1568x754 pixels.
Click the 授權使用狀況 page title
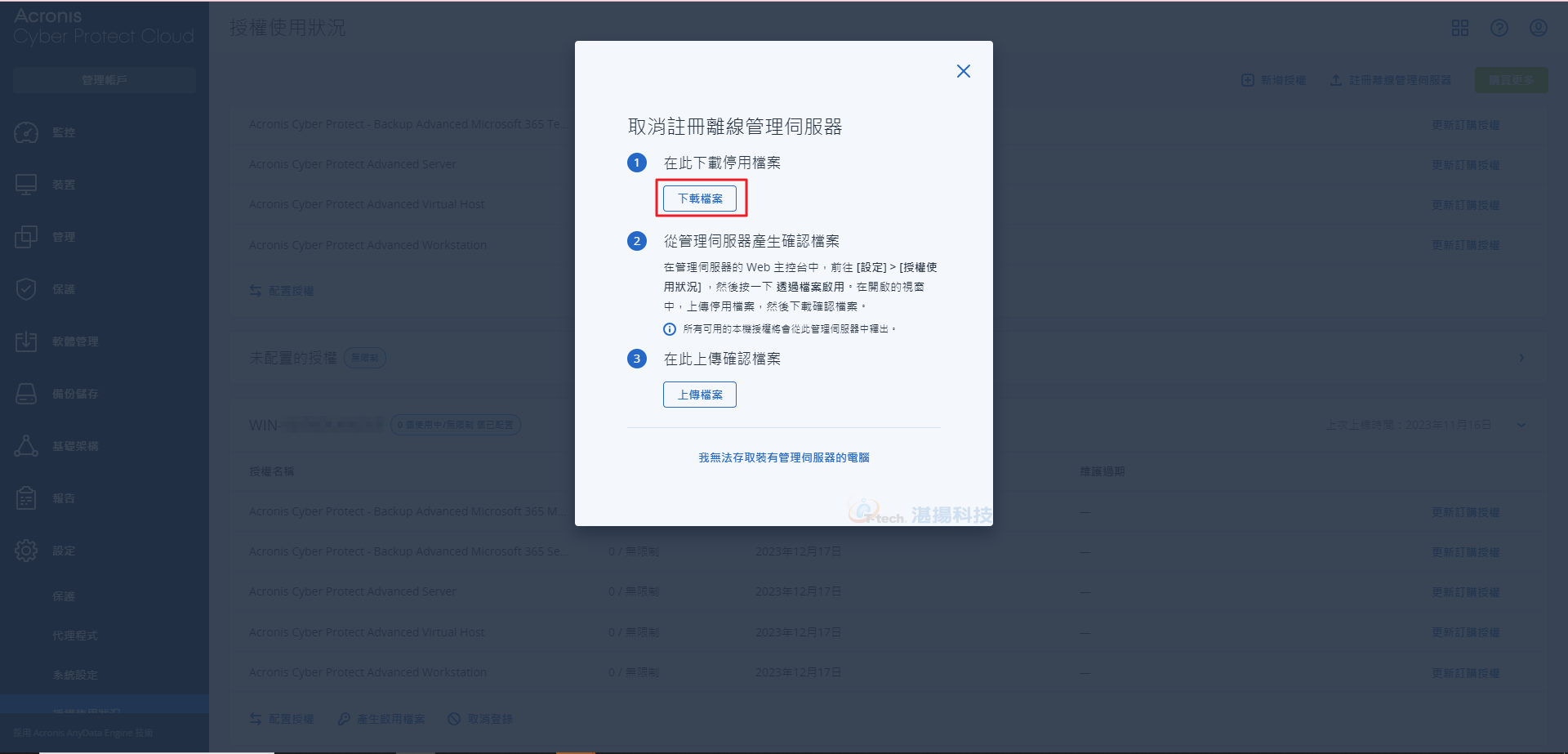coord(287,28)
